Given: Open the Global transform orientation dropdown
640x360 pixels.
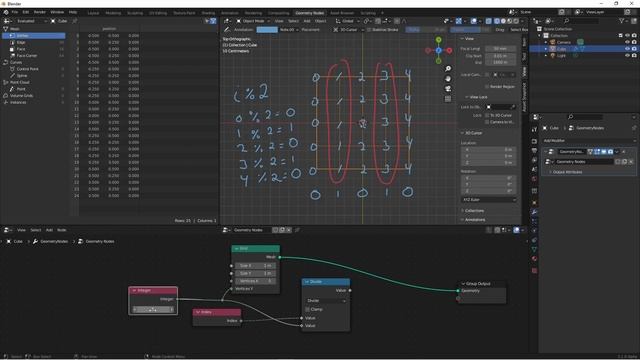Looking at the screenshot, I should click(x=347, y=21).
